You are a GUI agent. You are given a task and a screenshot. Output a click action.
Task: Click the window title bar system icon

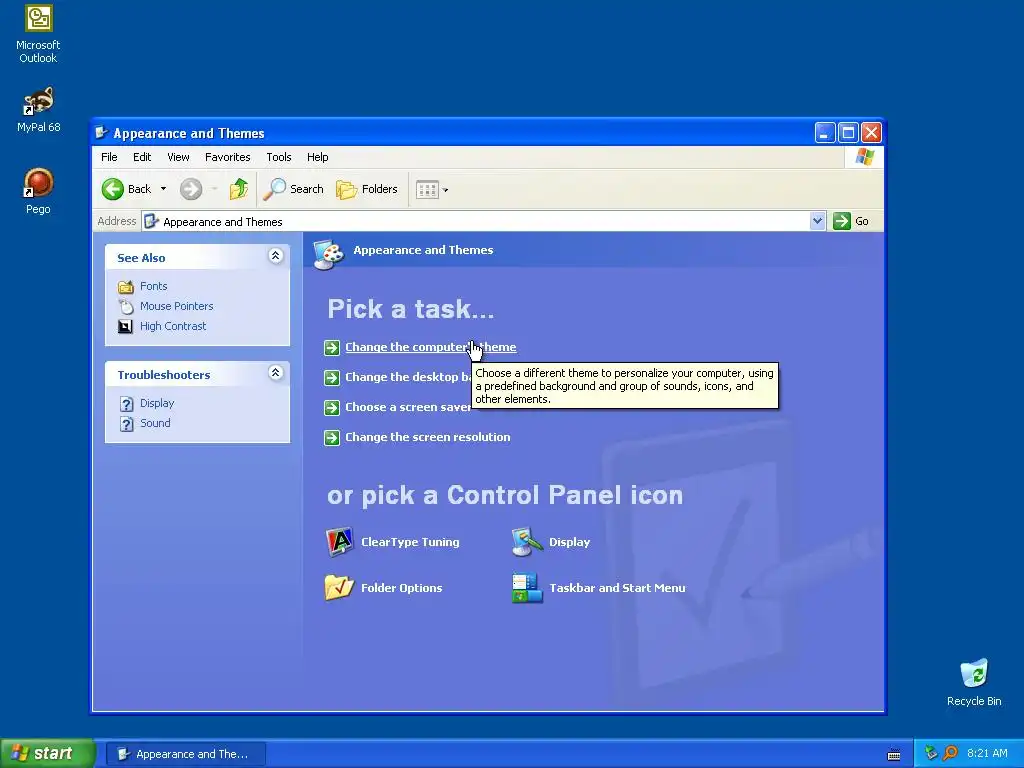(101, 133)
